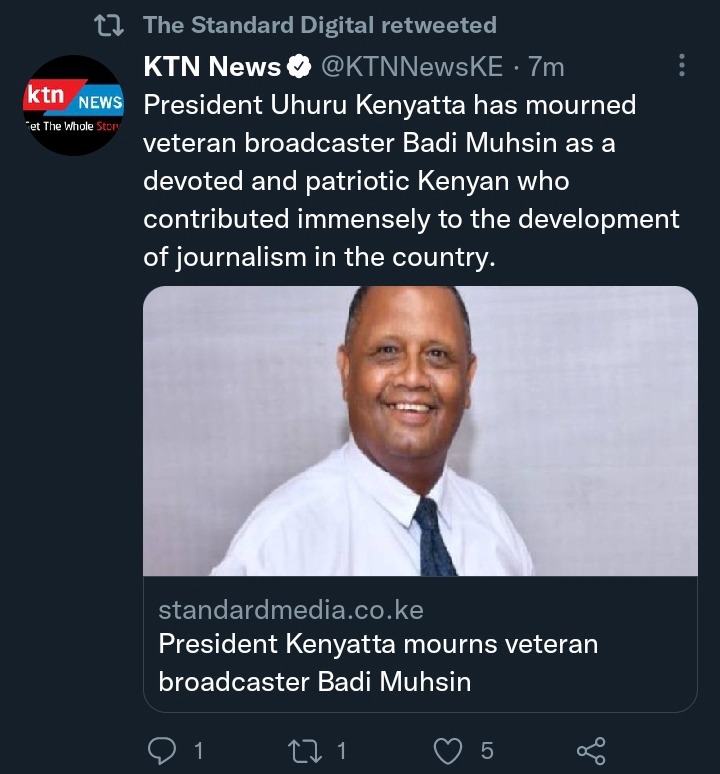Click the @KTNNewsKE handle
The image size is (720, 774).
click(412, 66)
